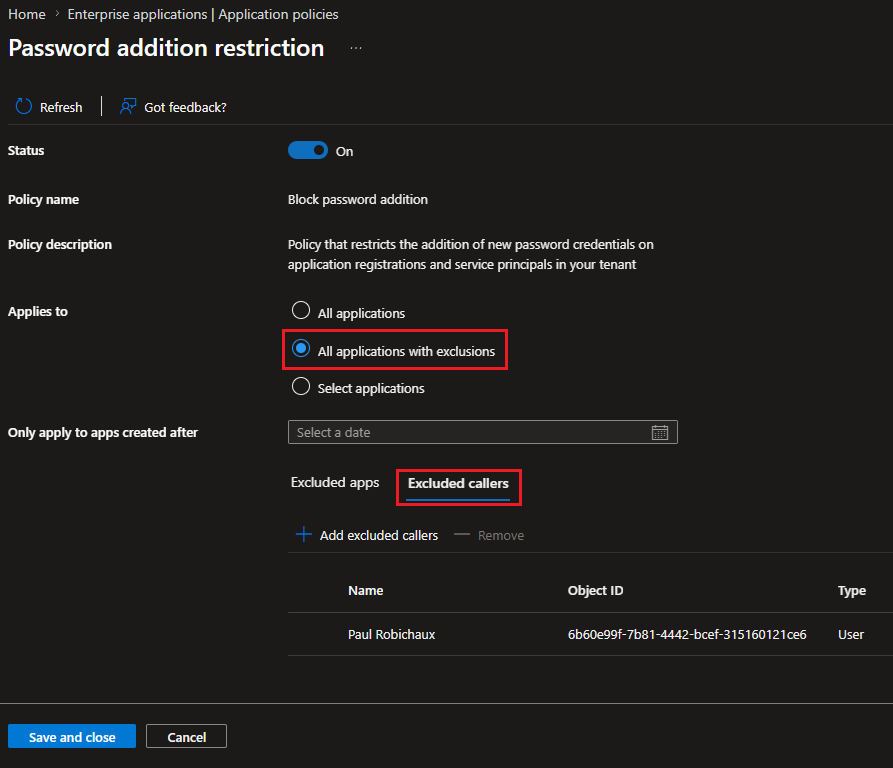The height and width of the screenshot is (768, 893).
Task: Click the plus icon for adding excluded callers
Action: point(304,535)
